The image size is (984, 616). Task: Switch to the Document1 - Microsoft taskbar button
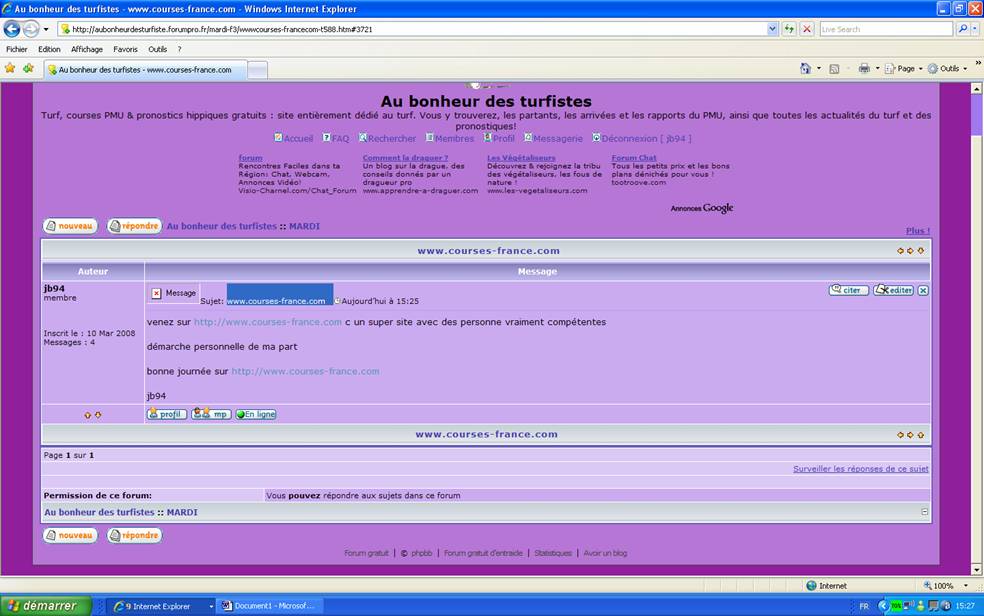270,606
